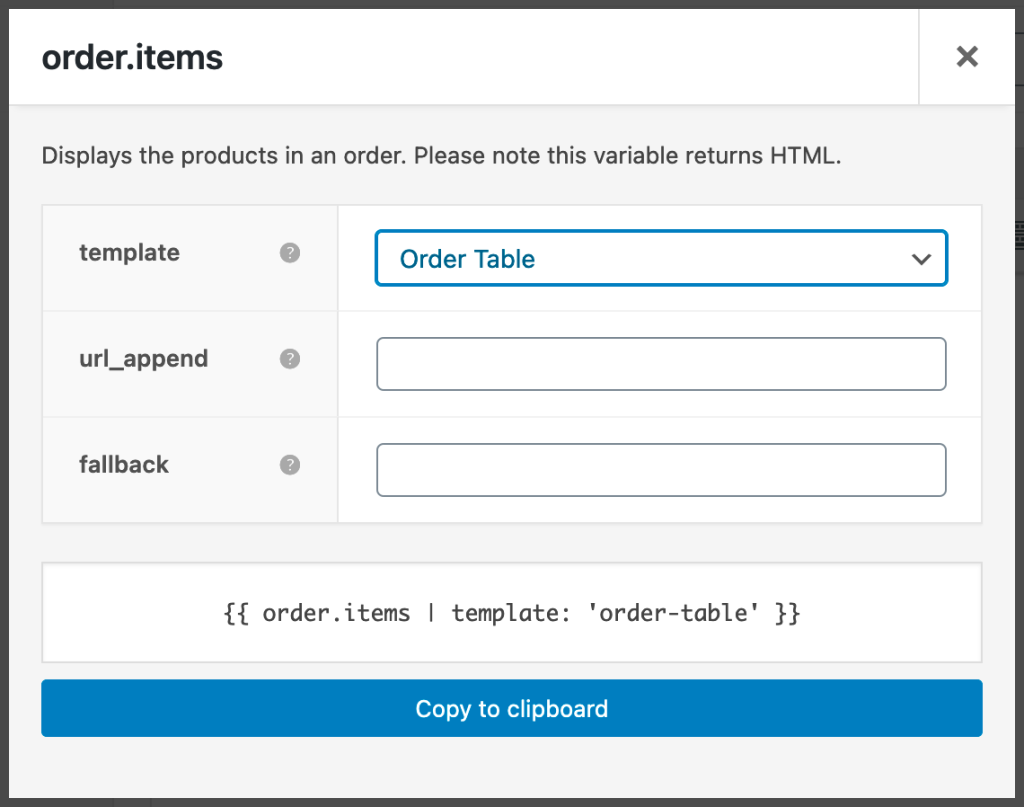Click inside the fallback text field

pyautogui.click(x=660, y=469)
